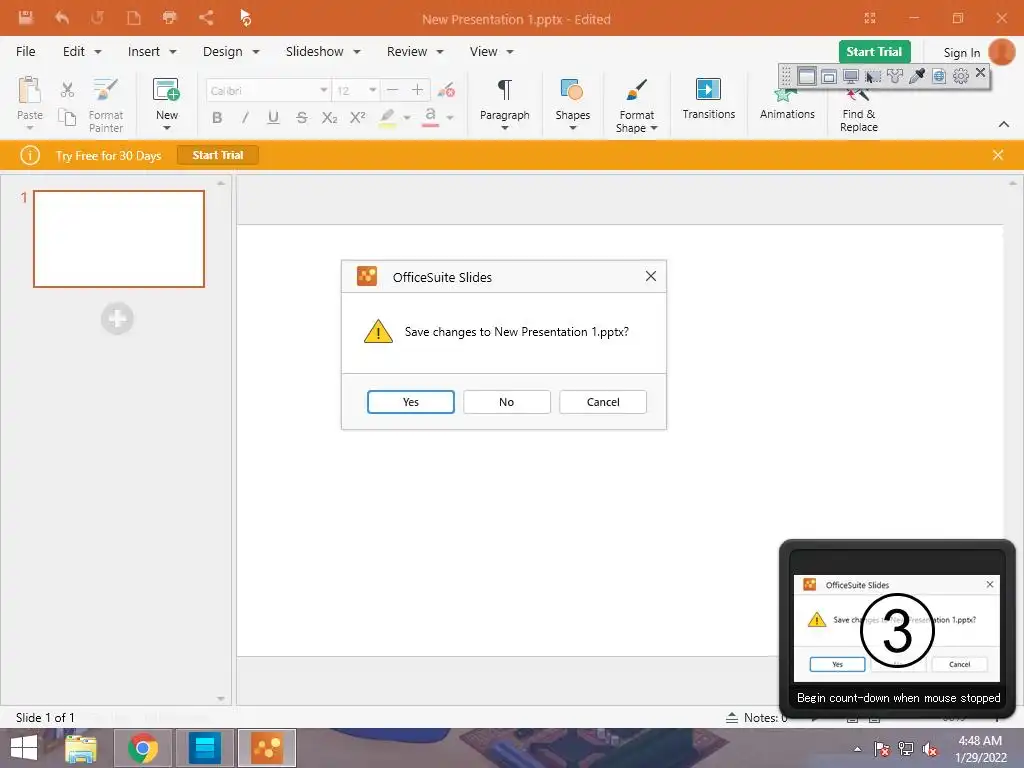Image resolution: width=1024 pixels, height=768 pixels.
Task: Decrease font size with minus button
Action: (x=392, y=90)
